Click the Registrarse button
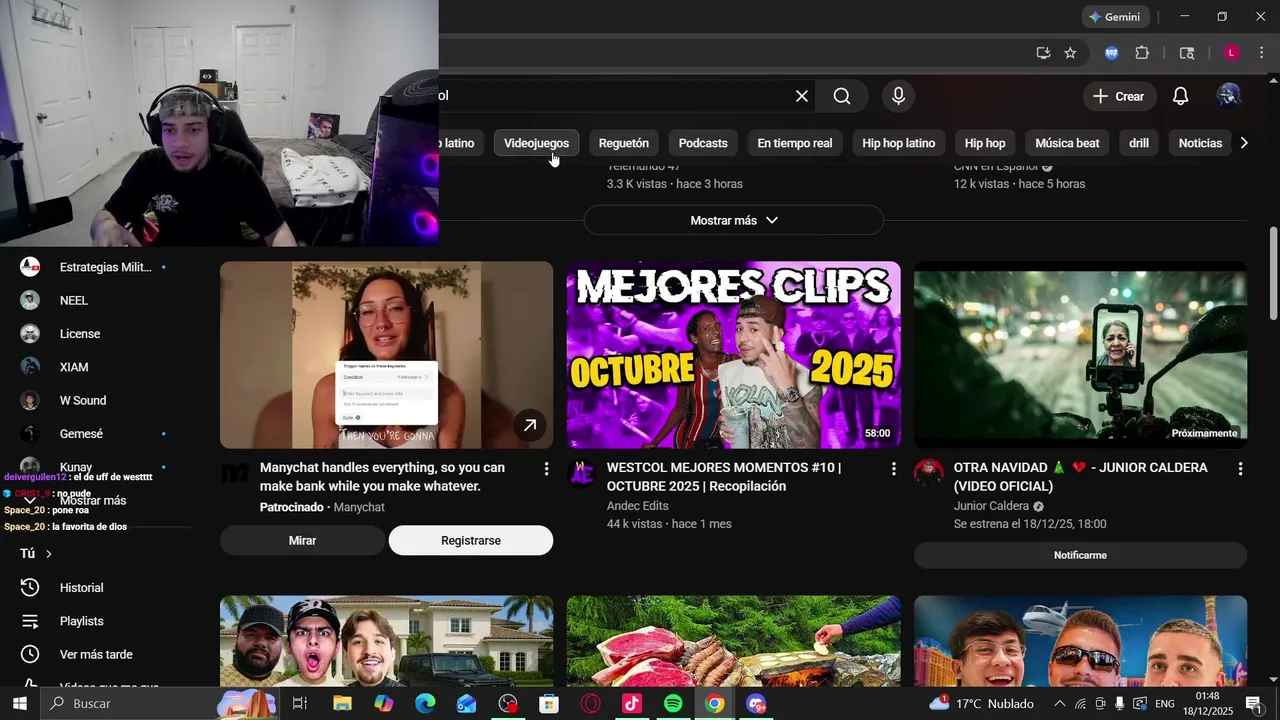The width and height of the screenshot is (1280, 720). 471,540
